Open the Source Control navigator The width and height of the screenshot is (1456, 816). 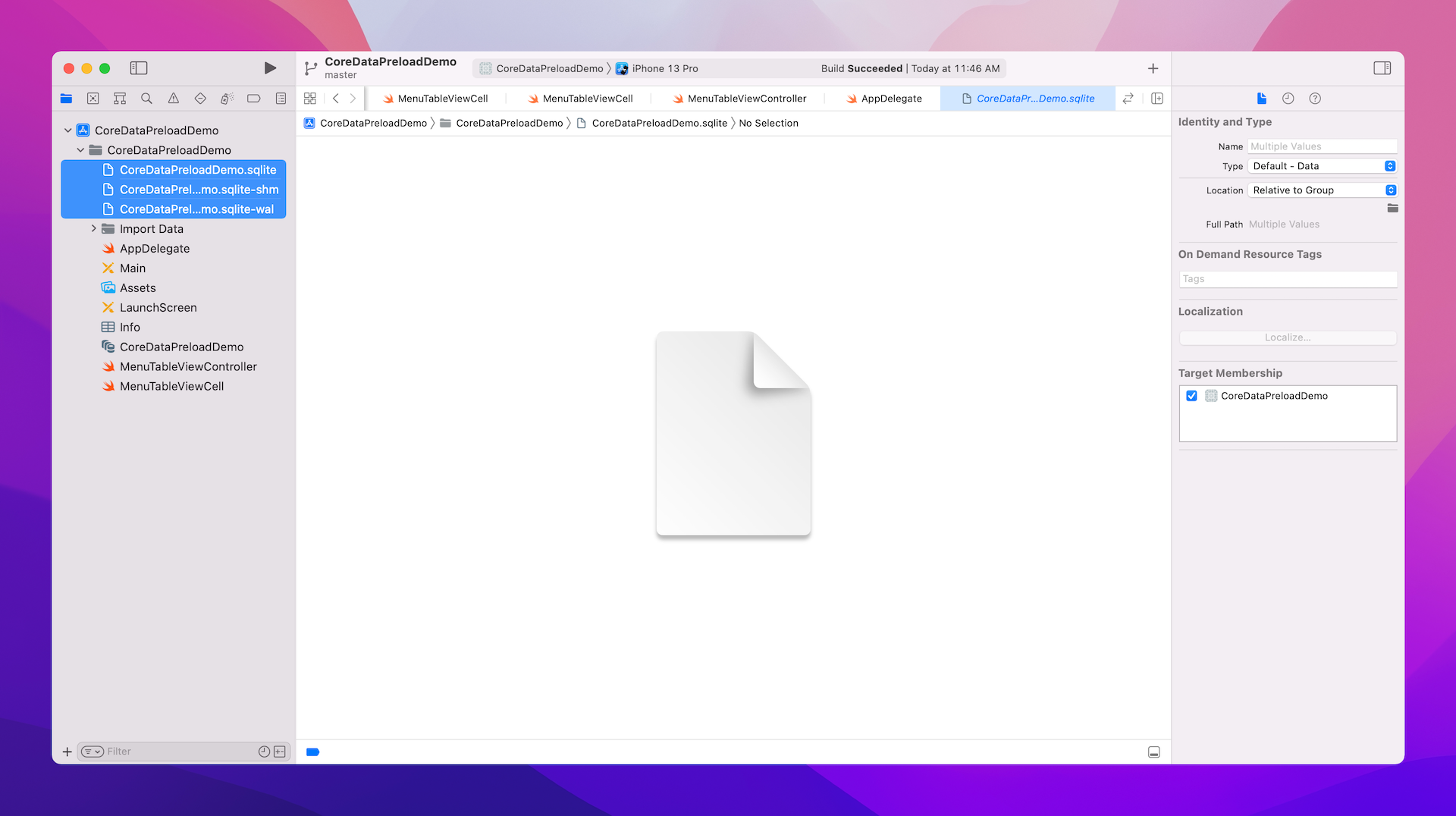[93, 99]
